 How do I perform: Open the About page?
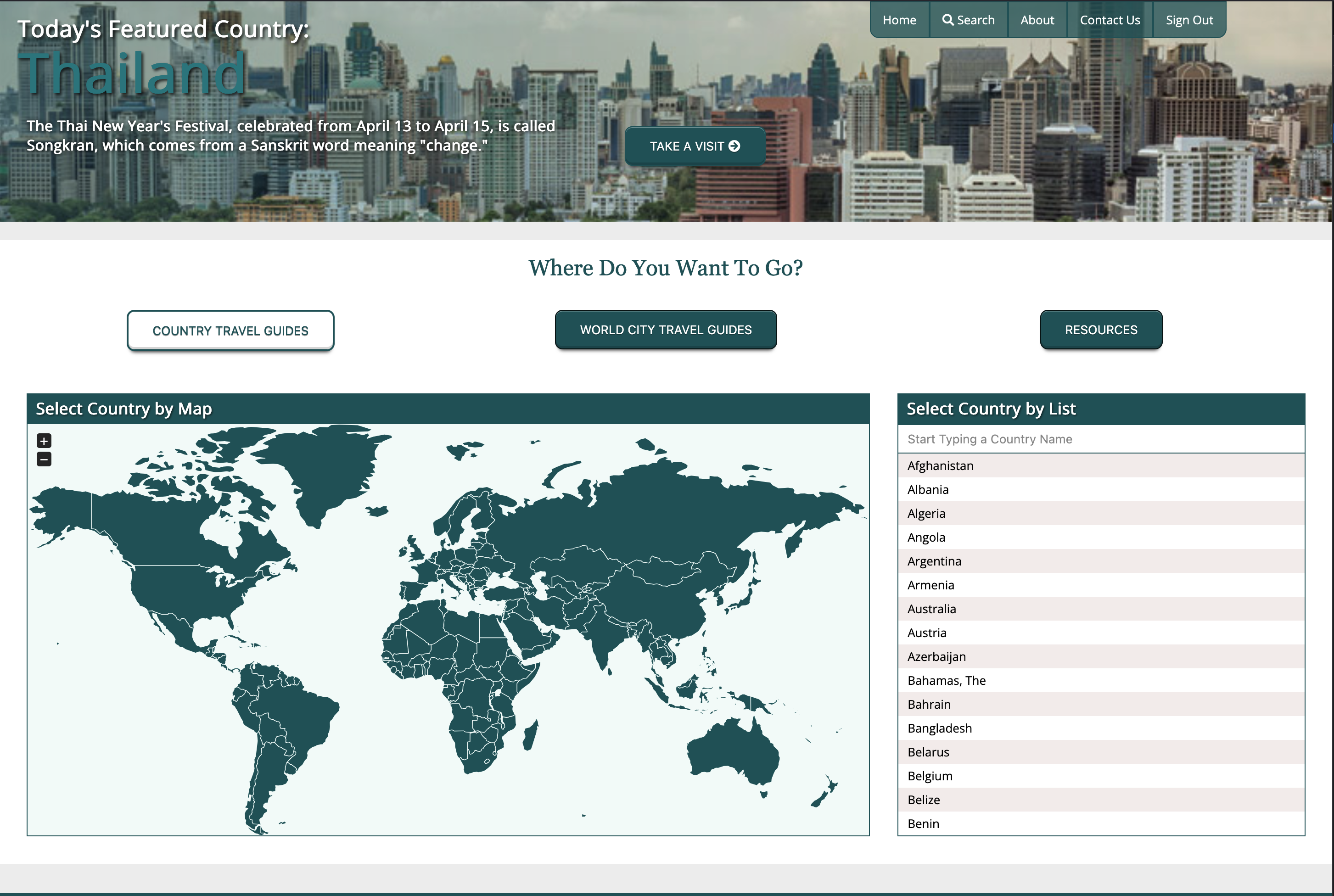1037,20
